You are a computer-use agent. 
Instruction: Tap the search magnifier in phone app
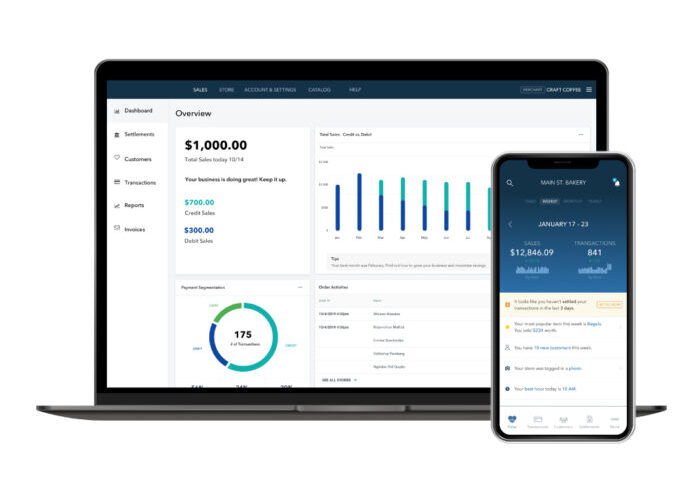click(x=510, y=183)
